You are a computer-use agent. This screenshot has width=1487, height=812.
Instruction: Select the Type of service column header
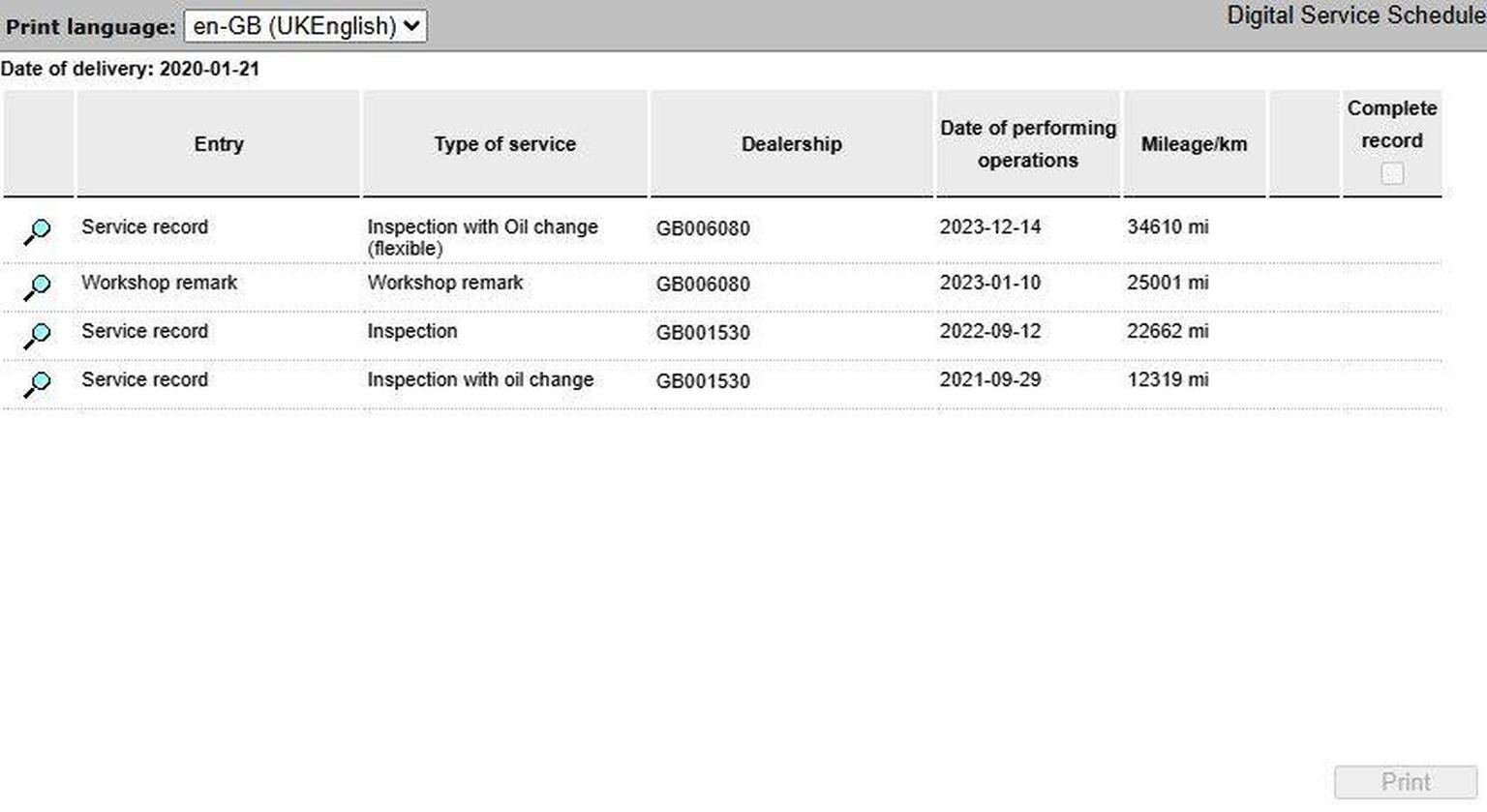coord(504,144)
